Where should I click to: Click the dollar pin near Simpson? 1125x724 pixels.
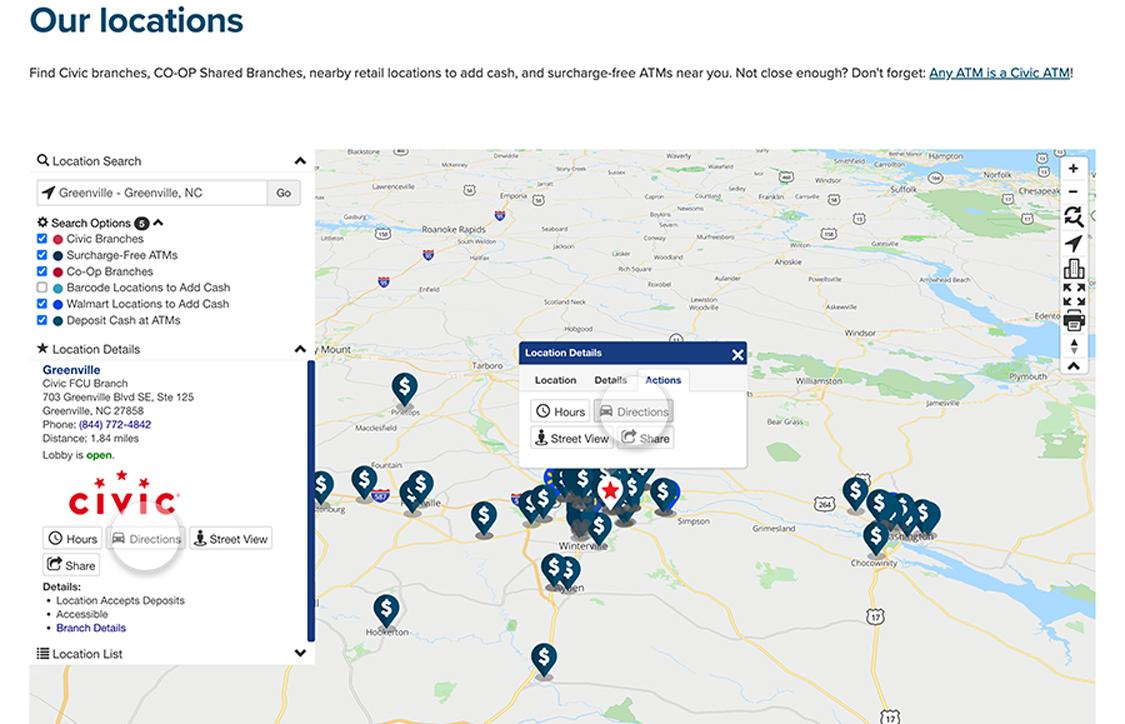tap(664, 494)
